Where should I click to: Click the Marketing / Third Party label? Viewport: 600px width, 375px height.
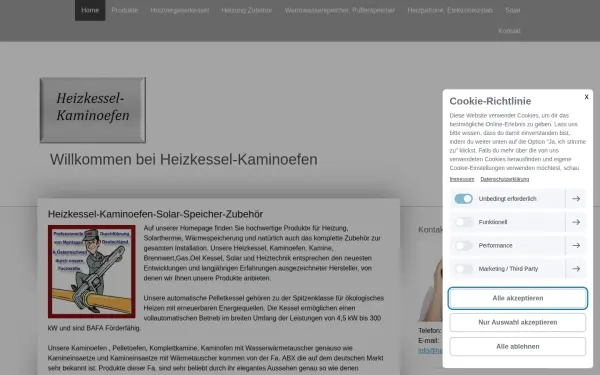[x=508, y=269]
